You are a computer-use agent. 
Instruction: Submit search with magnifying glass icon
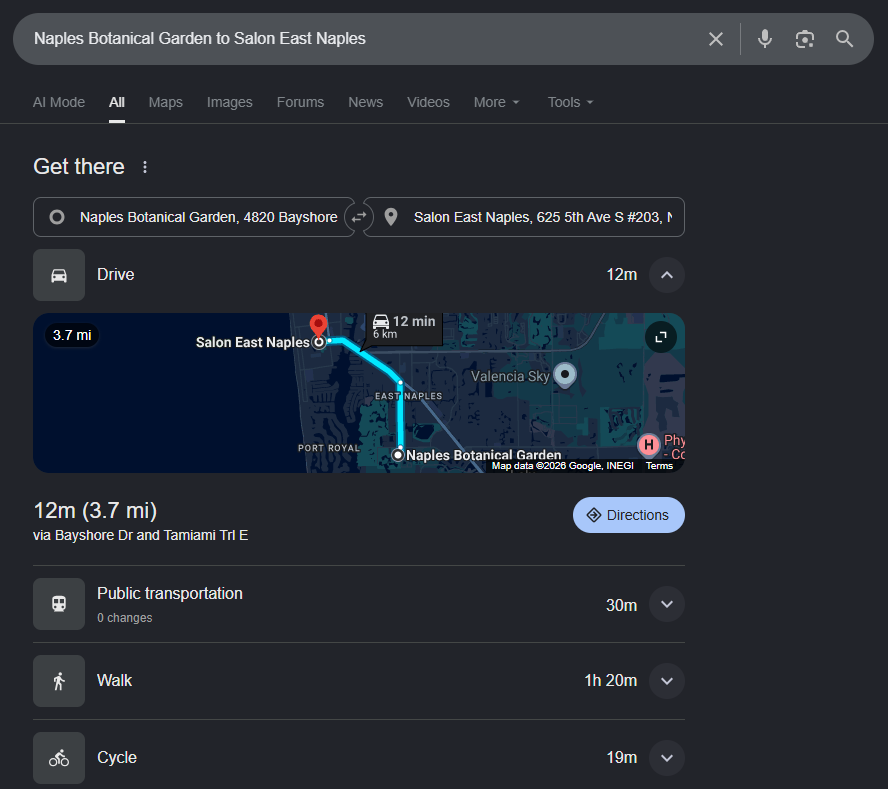pyautogui.click(x=844, y=39)
